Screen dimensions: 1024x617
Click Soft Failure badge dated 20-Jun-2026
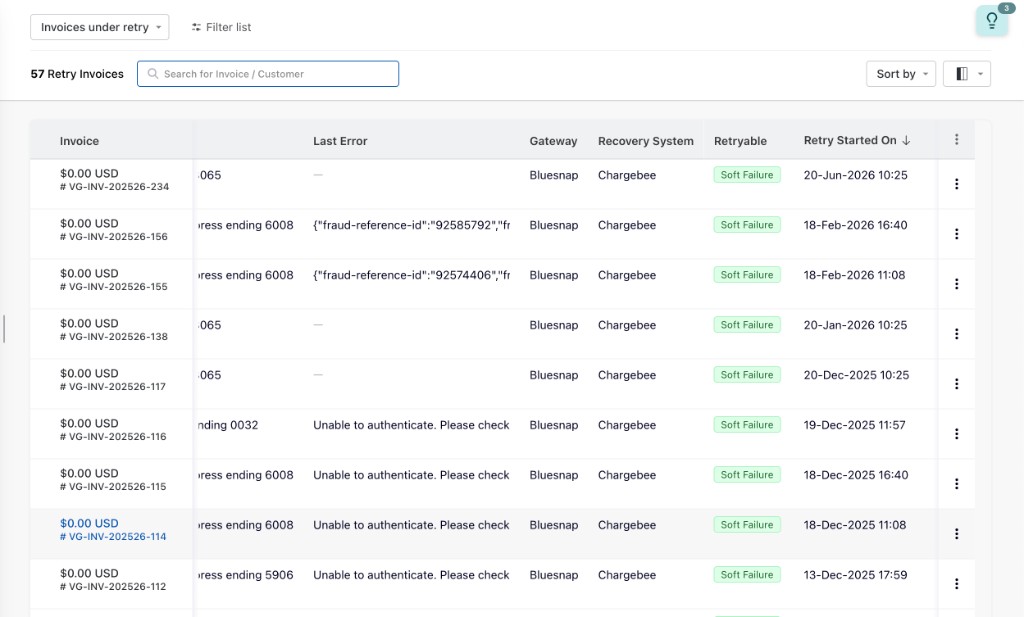(746, 175)
